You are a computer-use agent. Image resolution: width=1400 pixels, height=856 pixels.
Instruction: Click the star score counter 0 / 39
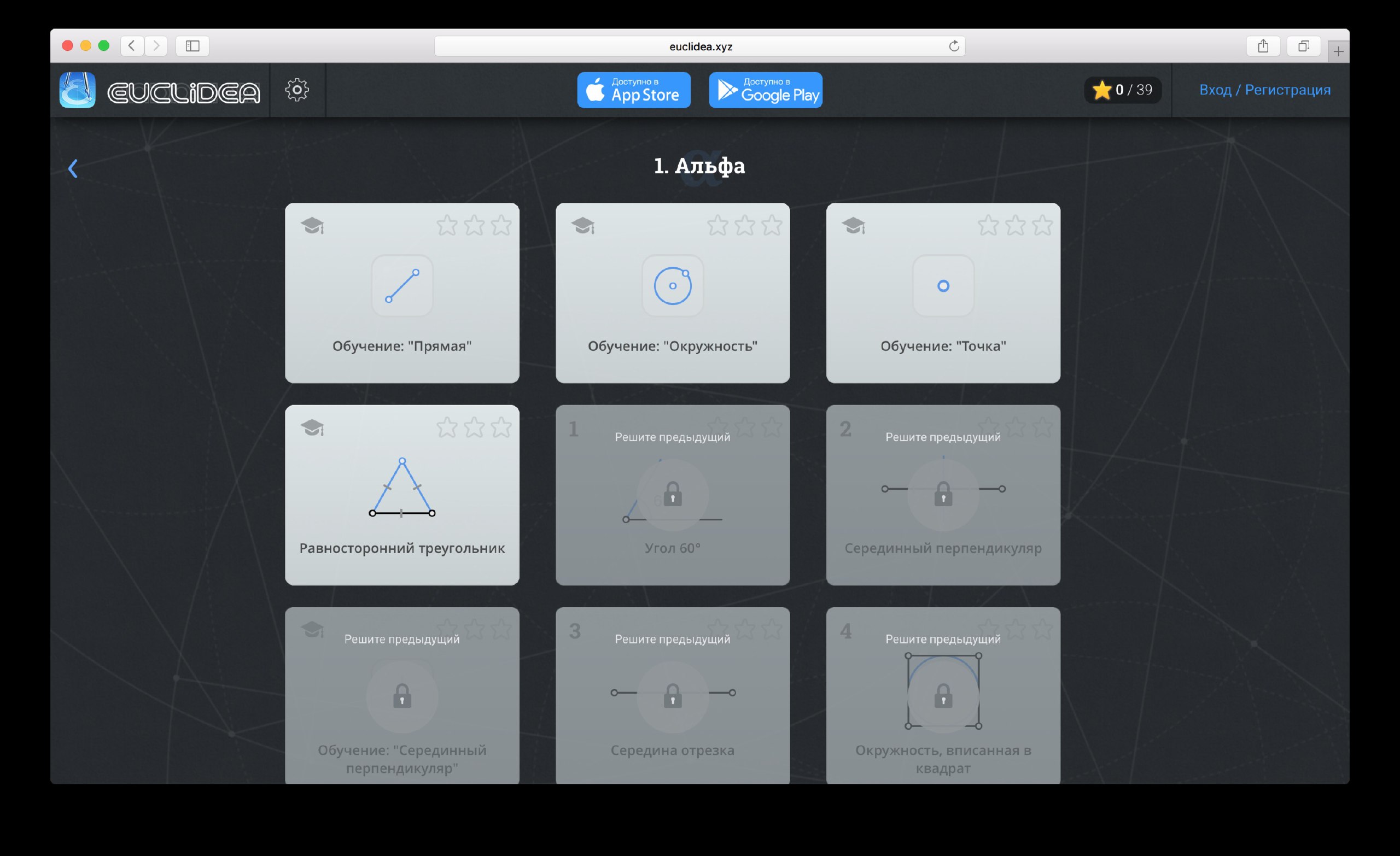pos(1122,90)
